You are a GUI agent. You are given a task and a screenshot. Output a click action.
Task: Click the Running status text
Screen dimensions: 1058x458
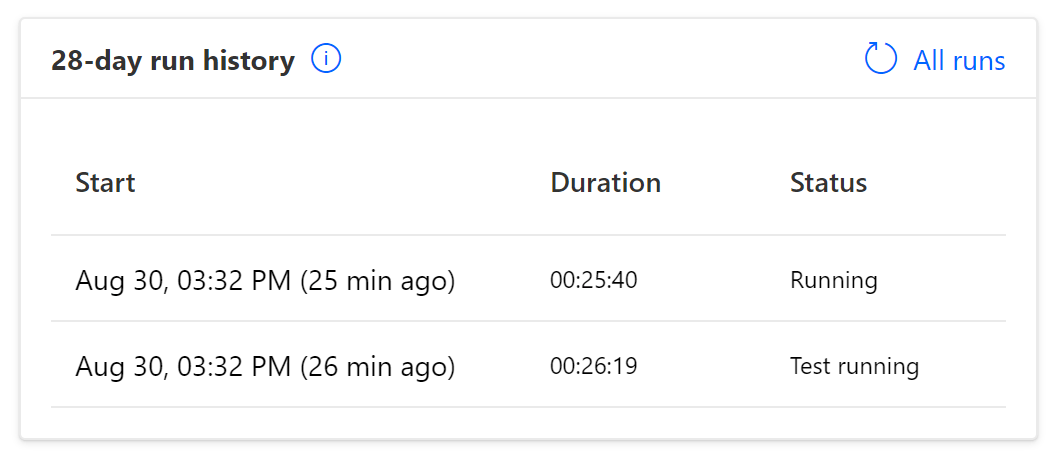[x=833, y=281]
